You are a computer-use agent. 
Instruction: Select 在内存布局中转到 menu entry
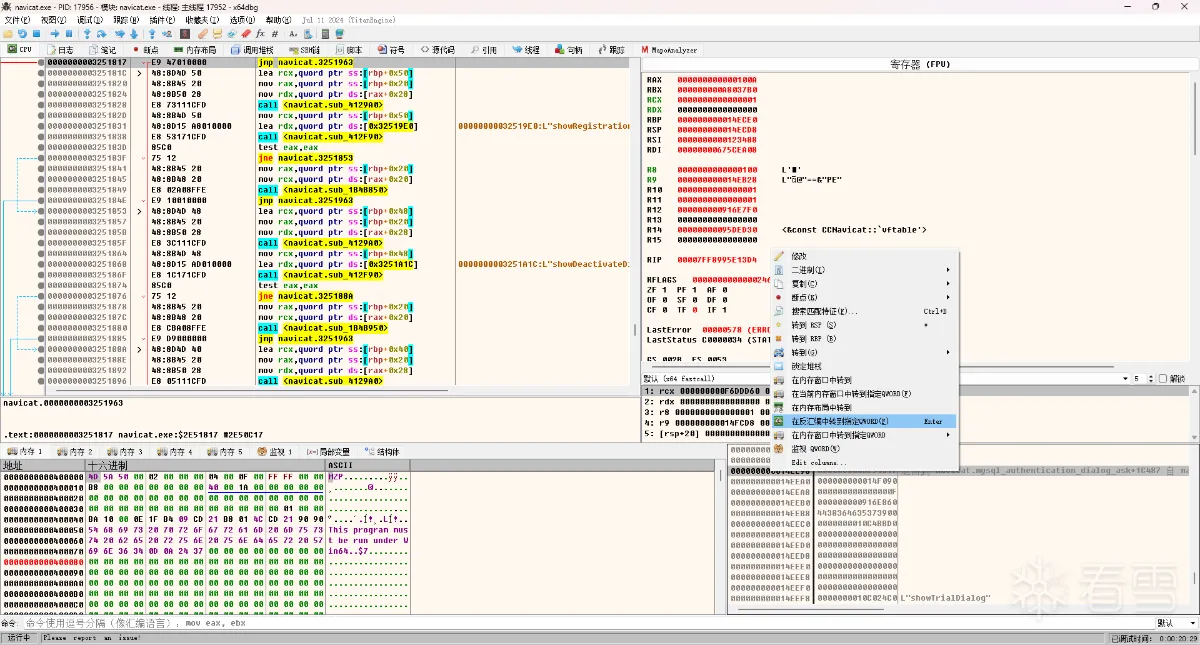pyautogui.click(x=865, y=408)
